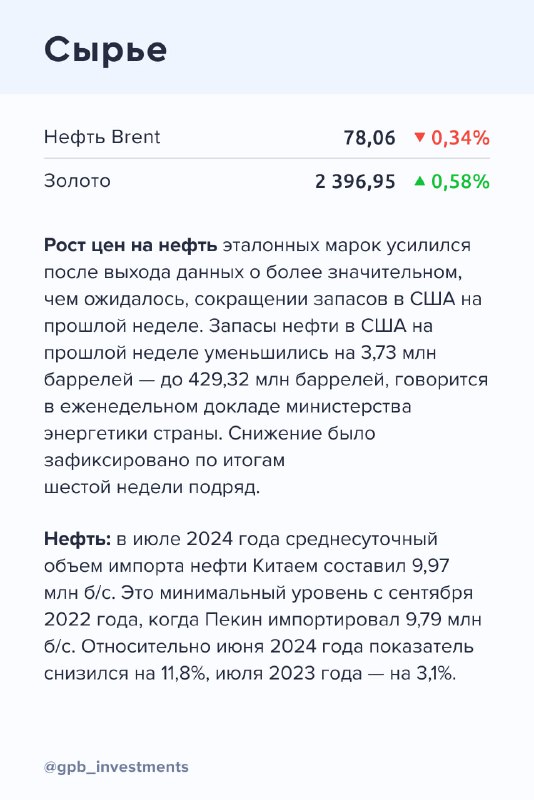
Task: Click the bold text Рост цен на нефть
Action: click(131, 245)
